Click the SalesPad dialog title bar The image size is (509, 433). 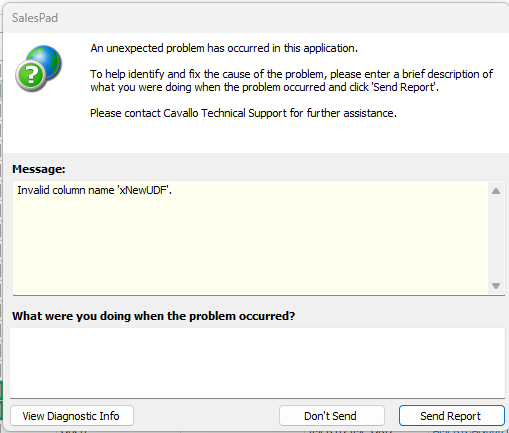(256, 18)
